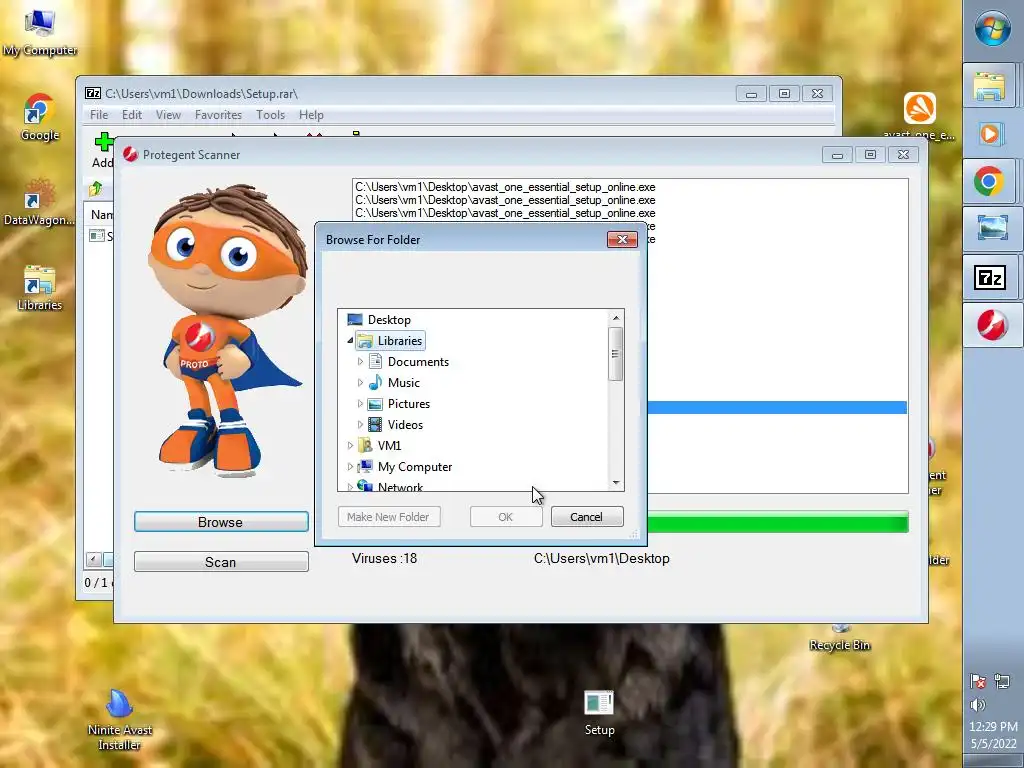Click 7-Zip list scroll-left arrow
The height and width of the screenshot is (768, 1024).
[x=93, y=559]
